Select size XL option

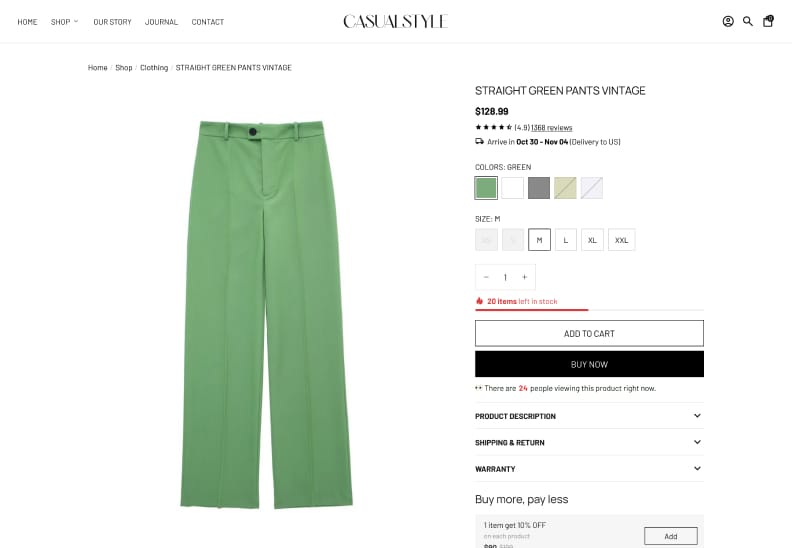592,240
